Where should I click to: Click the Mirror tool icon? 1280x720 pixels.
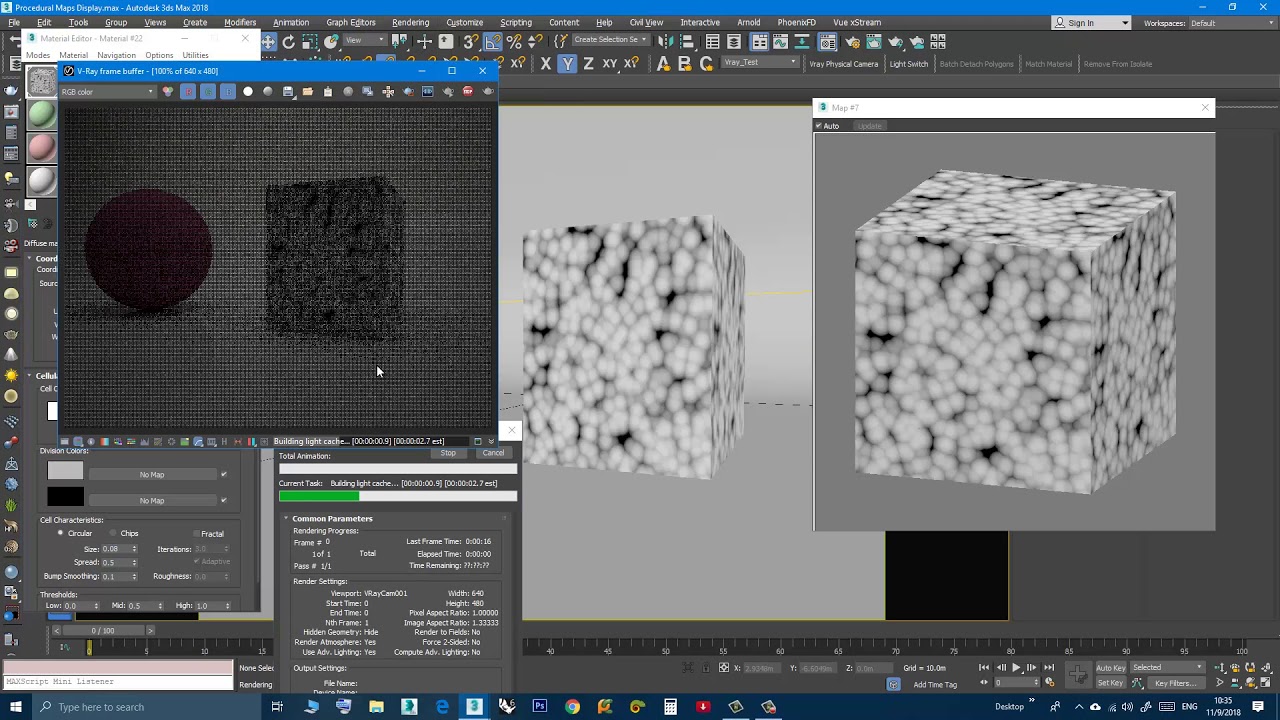pos(665,42)
